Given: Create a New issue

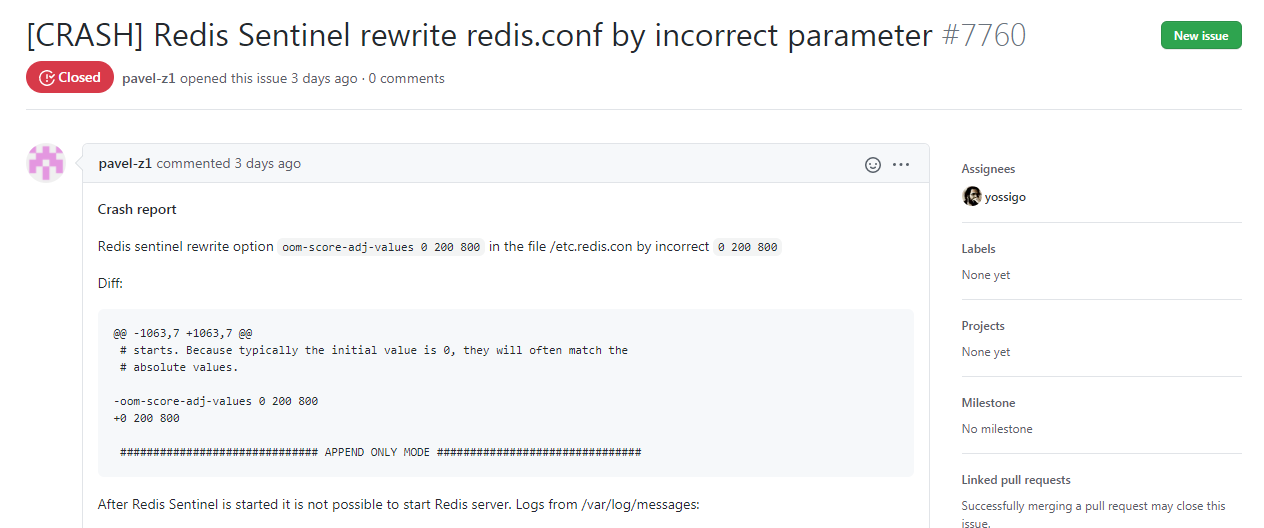Looking at the screenshot, I should tap(1201, 35).
